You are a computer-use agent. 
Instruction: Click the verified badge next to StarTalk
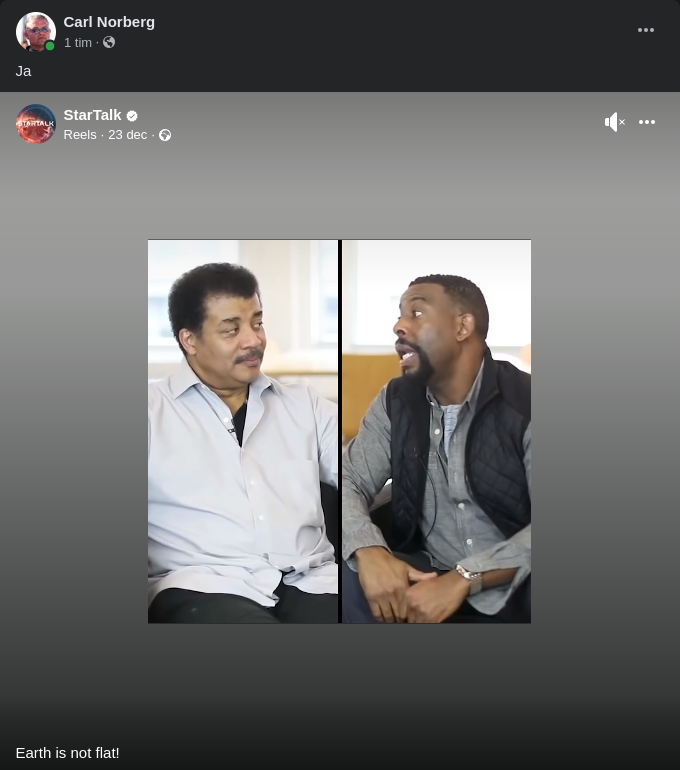coord(132,116)
